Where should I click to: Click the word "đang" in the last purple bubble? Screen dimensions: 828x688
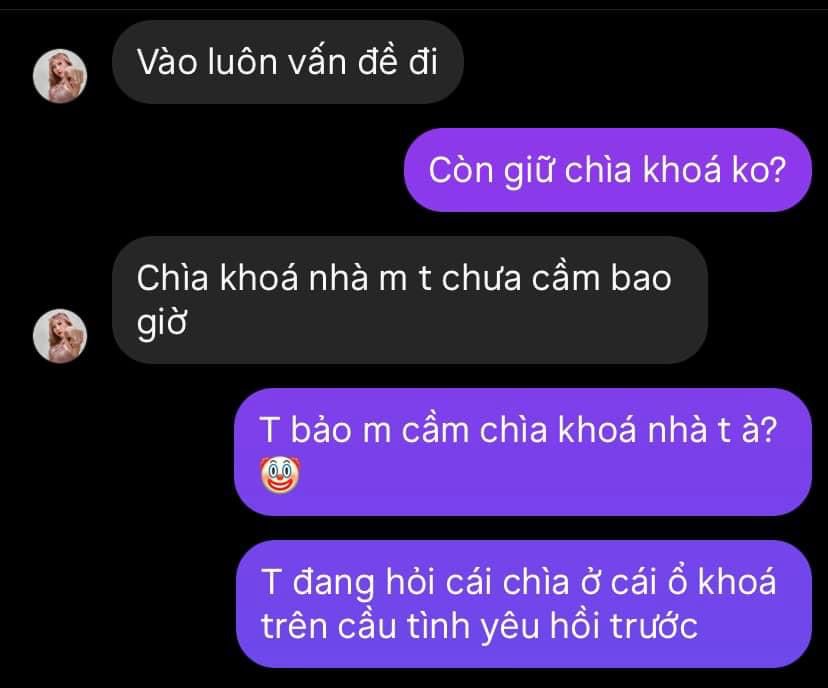332,583
